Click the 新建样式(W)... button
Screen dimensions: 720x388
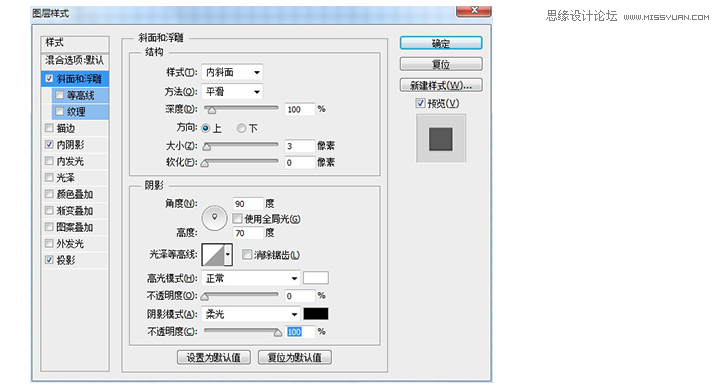pos(441,85)
